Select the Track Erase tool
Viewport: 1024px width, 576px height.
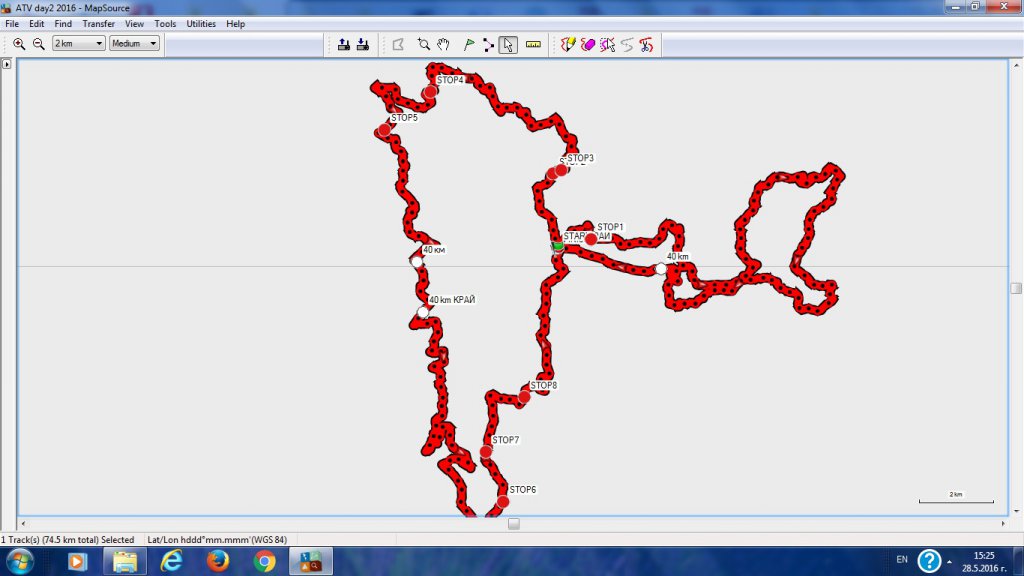tap(588, 44)
